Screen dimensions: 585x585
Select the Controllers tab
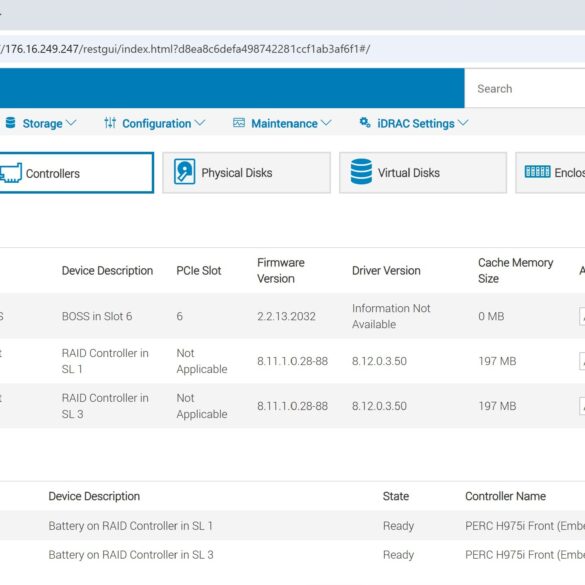click(76, 173)
